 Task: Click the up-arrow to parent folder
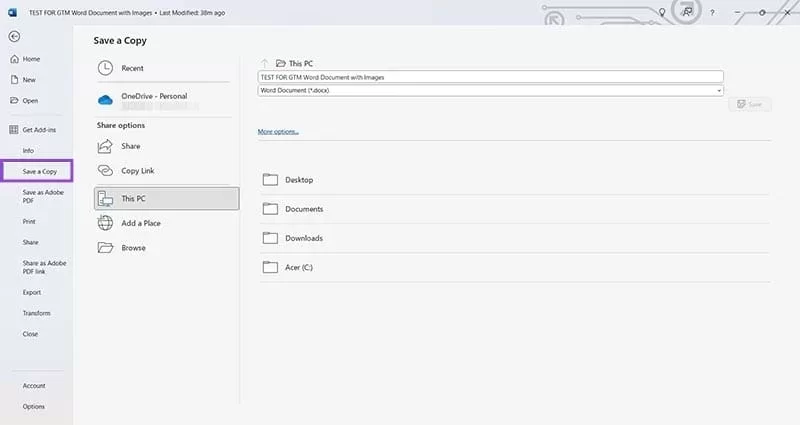point(264,62)
